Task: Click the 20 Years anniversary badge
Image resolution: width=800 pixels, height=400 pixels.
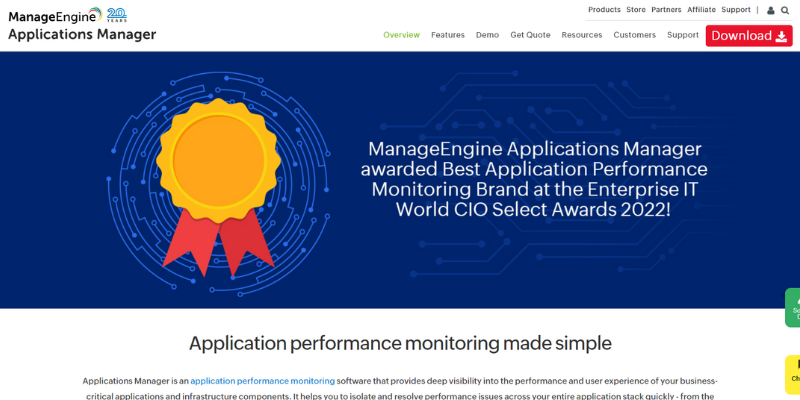Action: pos(117,15)
